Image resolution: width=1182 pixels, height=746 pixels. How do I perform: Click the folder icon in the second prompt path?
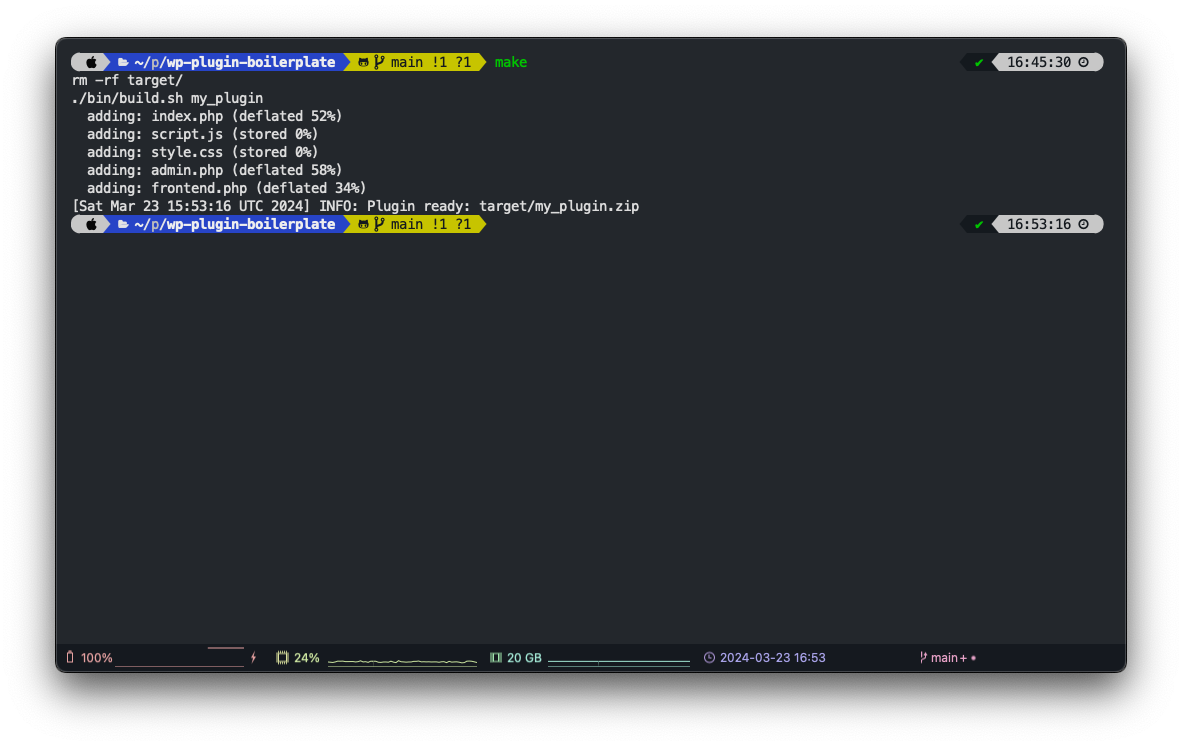click(x=123, y=225)
